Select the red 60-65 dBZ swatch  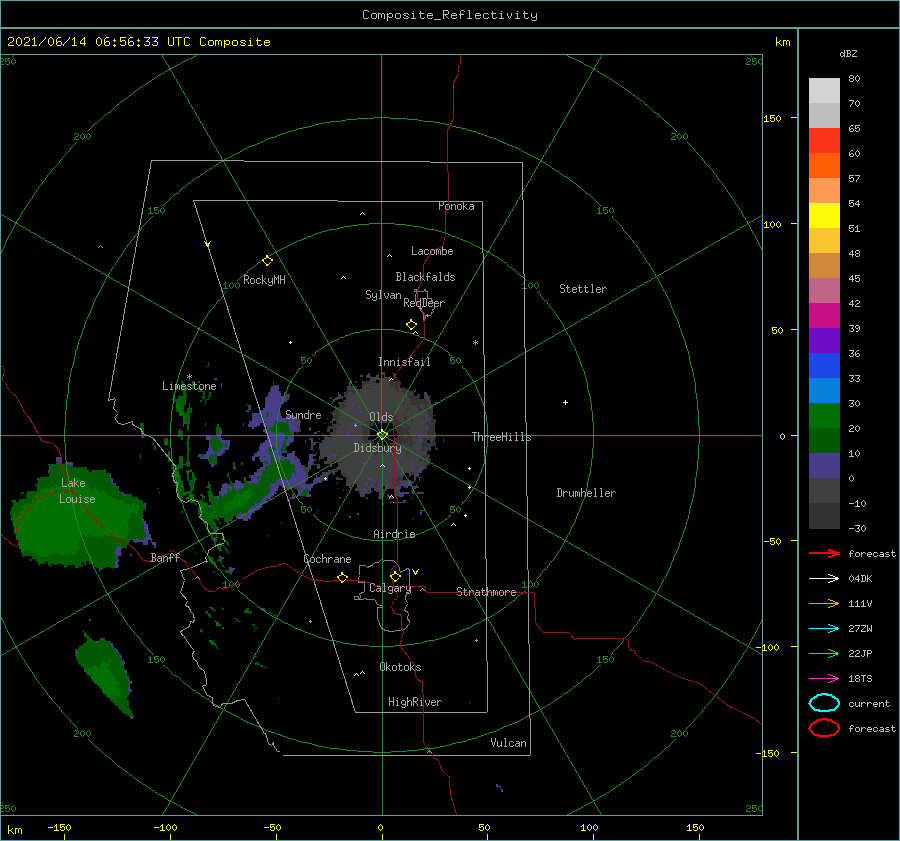pyautogui.click(x=824, y=141)
